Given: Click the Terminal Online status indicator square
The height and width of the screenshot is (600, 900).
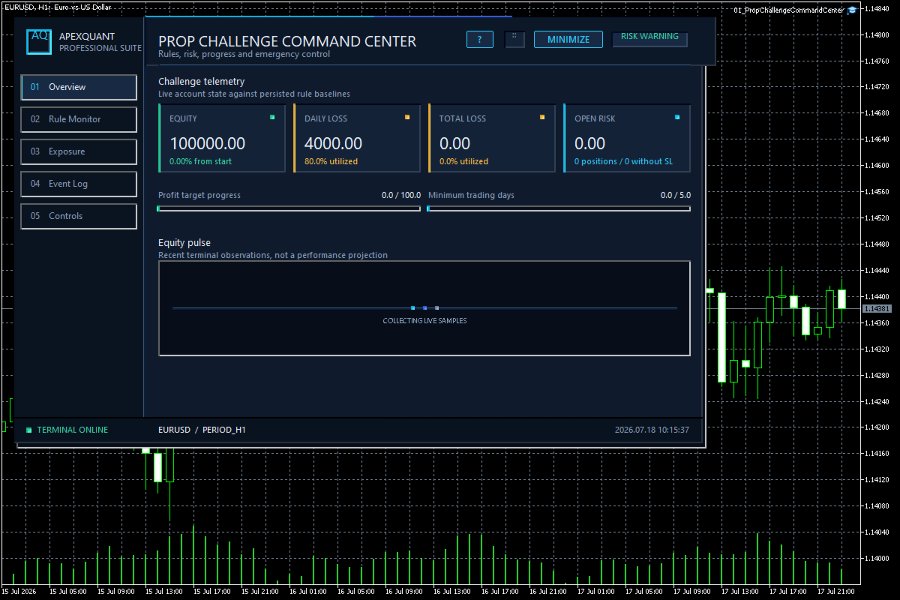Looking at the screenshot, I should [x=29, y=430].
